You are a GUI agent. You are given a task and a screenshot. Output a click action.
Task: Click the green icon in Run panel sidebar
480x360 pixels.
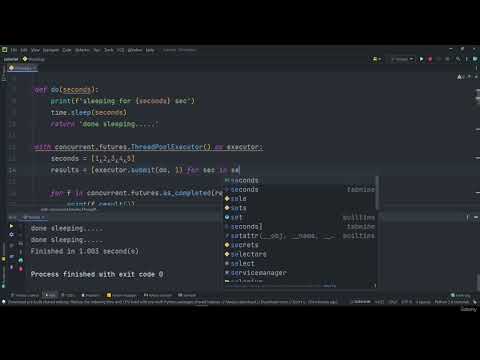point(21,260)
